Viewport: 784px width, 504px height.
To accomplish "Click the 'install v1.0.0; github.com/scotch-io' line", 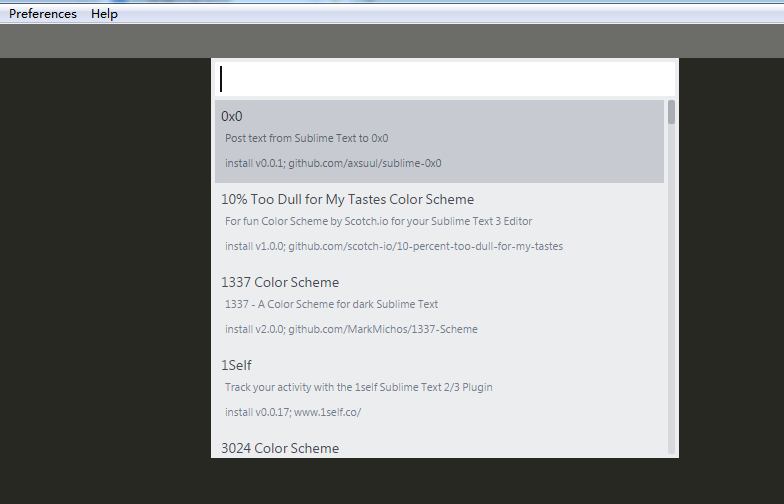I will 394,246.
